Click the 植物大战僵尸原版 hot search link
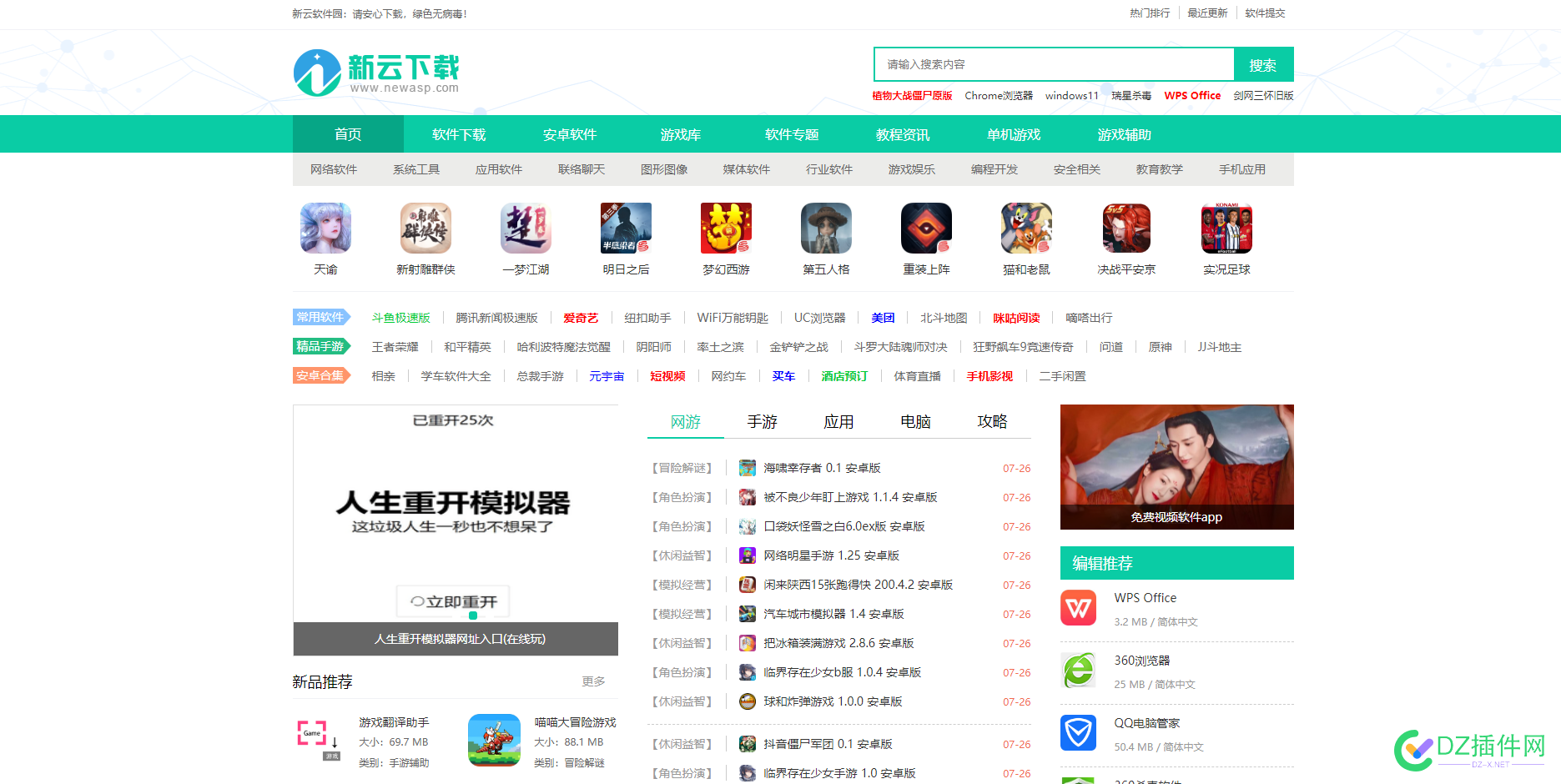The height and width of the screenshot is (784, 1561). (912, 96)
